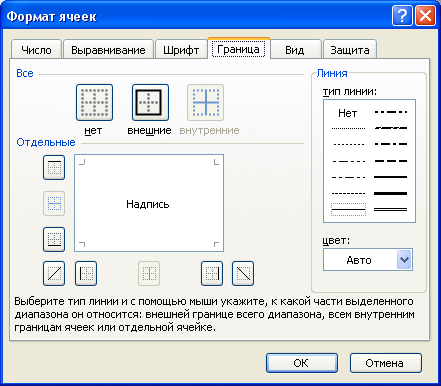Viewport: 441px width, 386px height.
Task: Select the Граница tab
Action: click(238, 49)
